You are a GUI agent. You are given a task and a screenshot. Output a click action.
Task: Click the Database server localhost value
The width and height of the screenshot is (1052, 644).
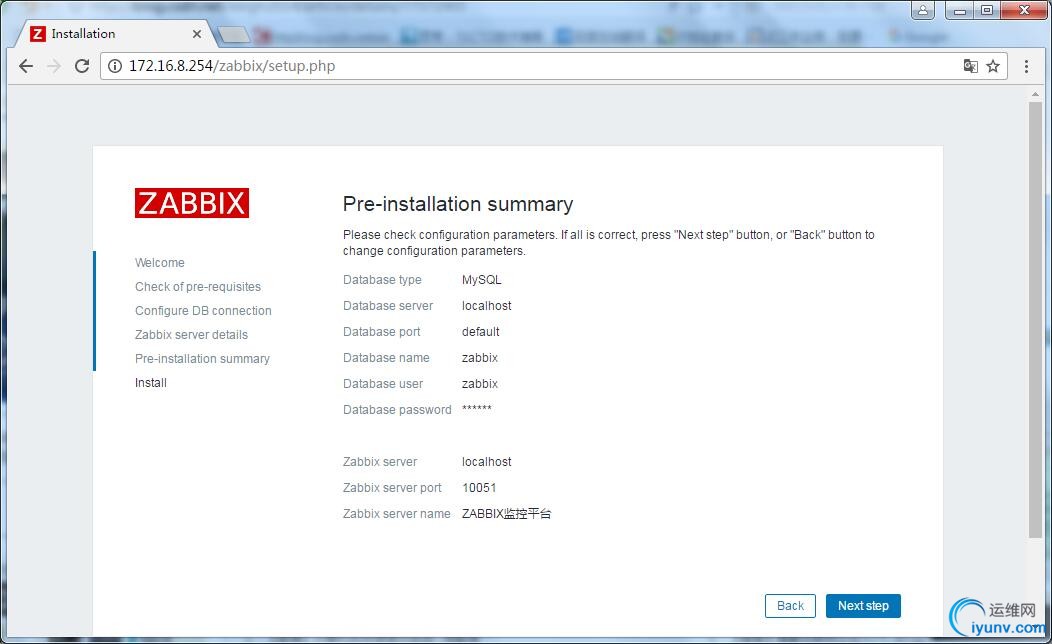pyautogui.click(x=486, y=306)
